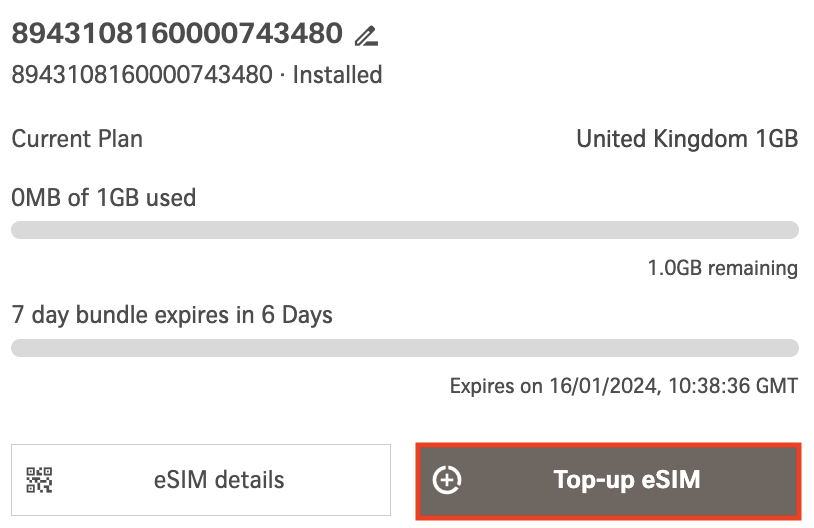
Task: Click the QR code icon
Action: click(x=39, y=480)
